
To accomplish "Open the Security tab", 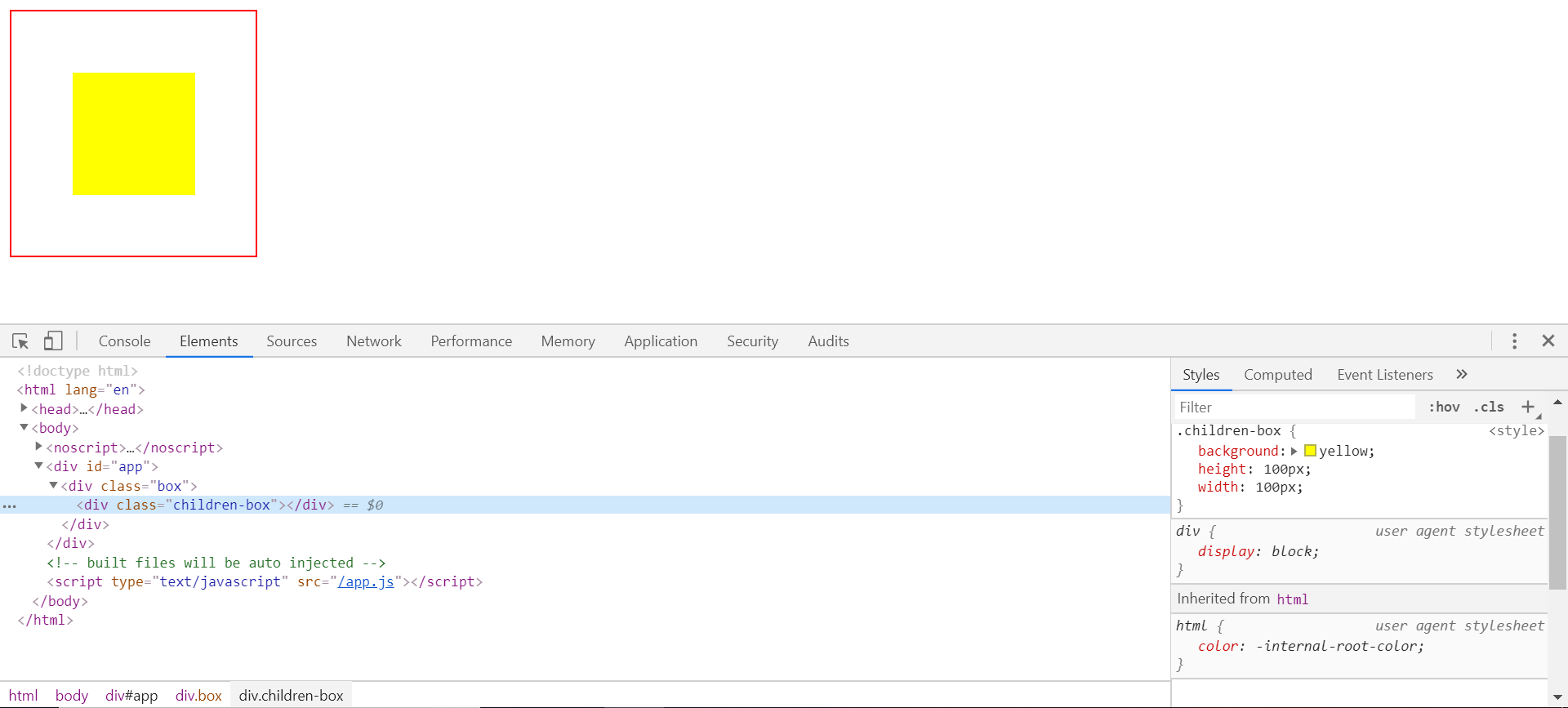I will pos(752,341).
